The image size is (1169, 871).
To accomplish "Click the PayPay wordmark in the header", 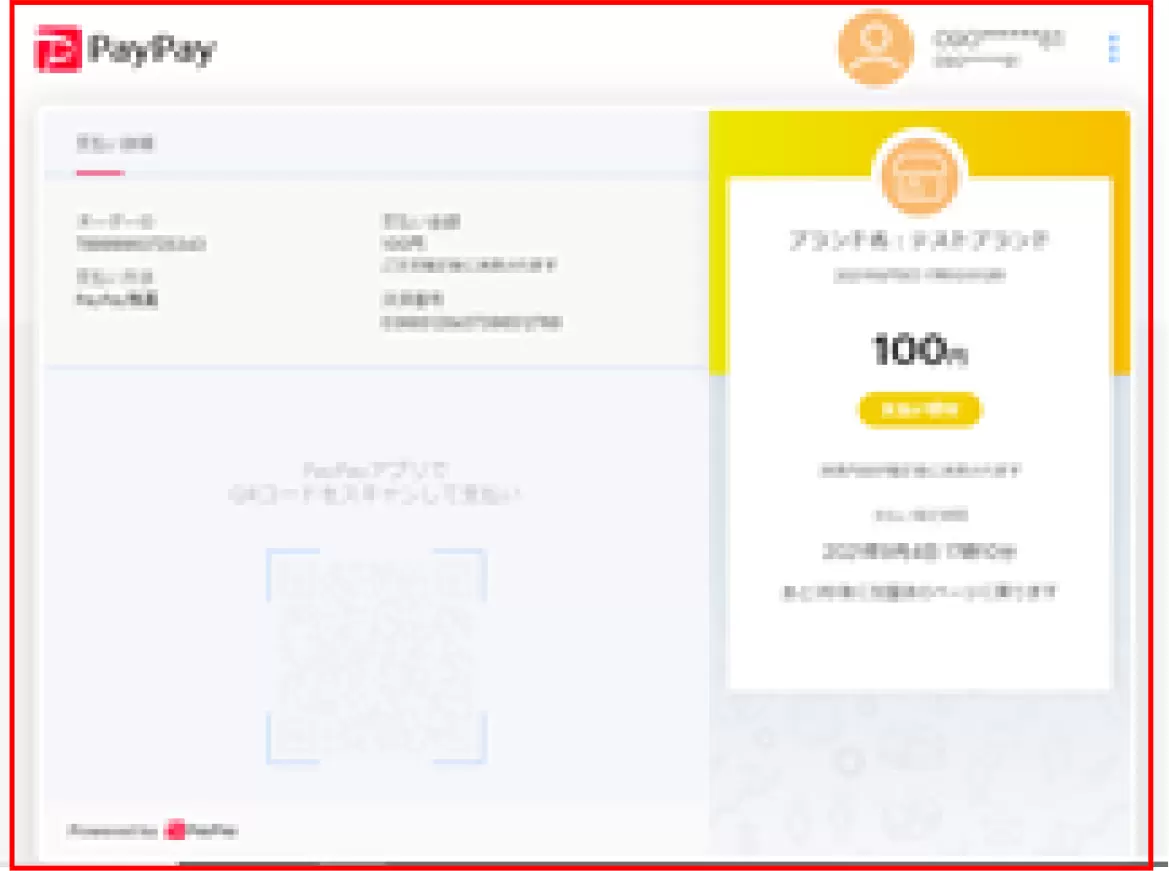I will [x=151, y=50].
